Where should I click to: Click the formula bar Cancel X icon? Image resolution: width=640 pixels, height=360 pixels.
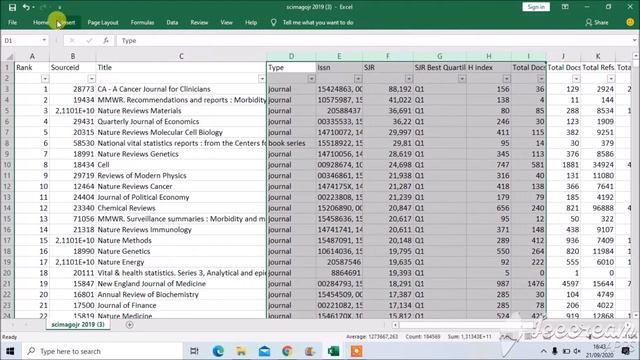pos(72,40)
